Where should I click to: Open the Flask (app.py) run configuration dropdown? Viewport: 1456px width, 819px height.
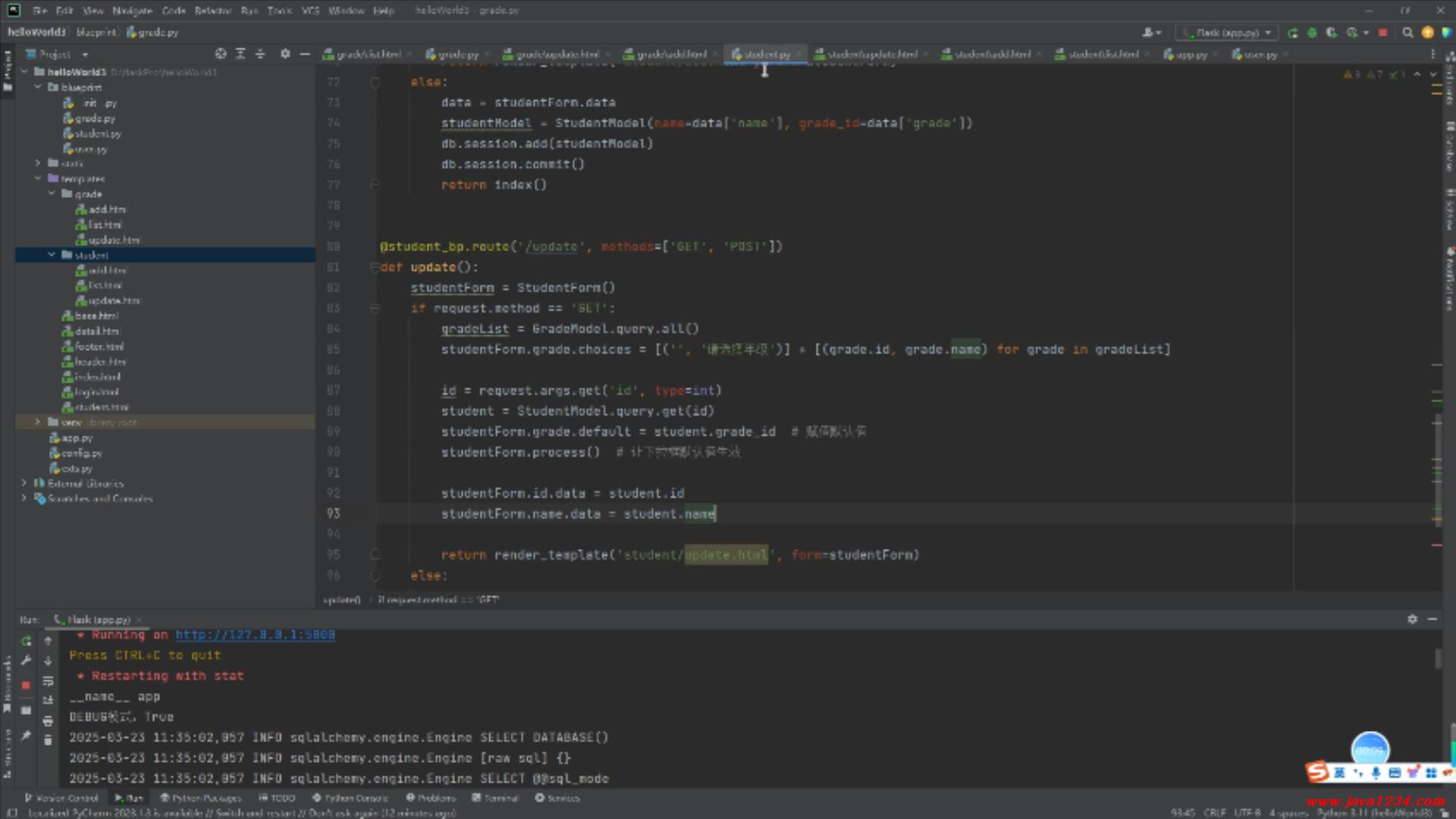(1227, 33)
